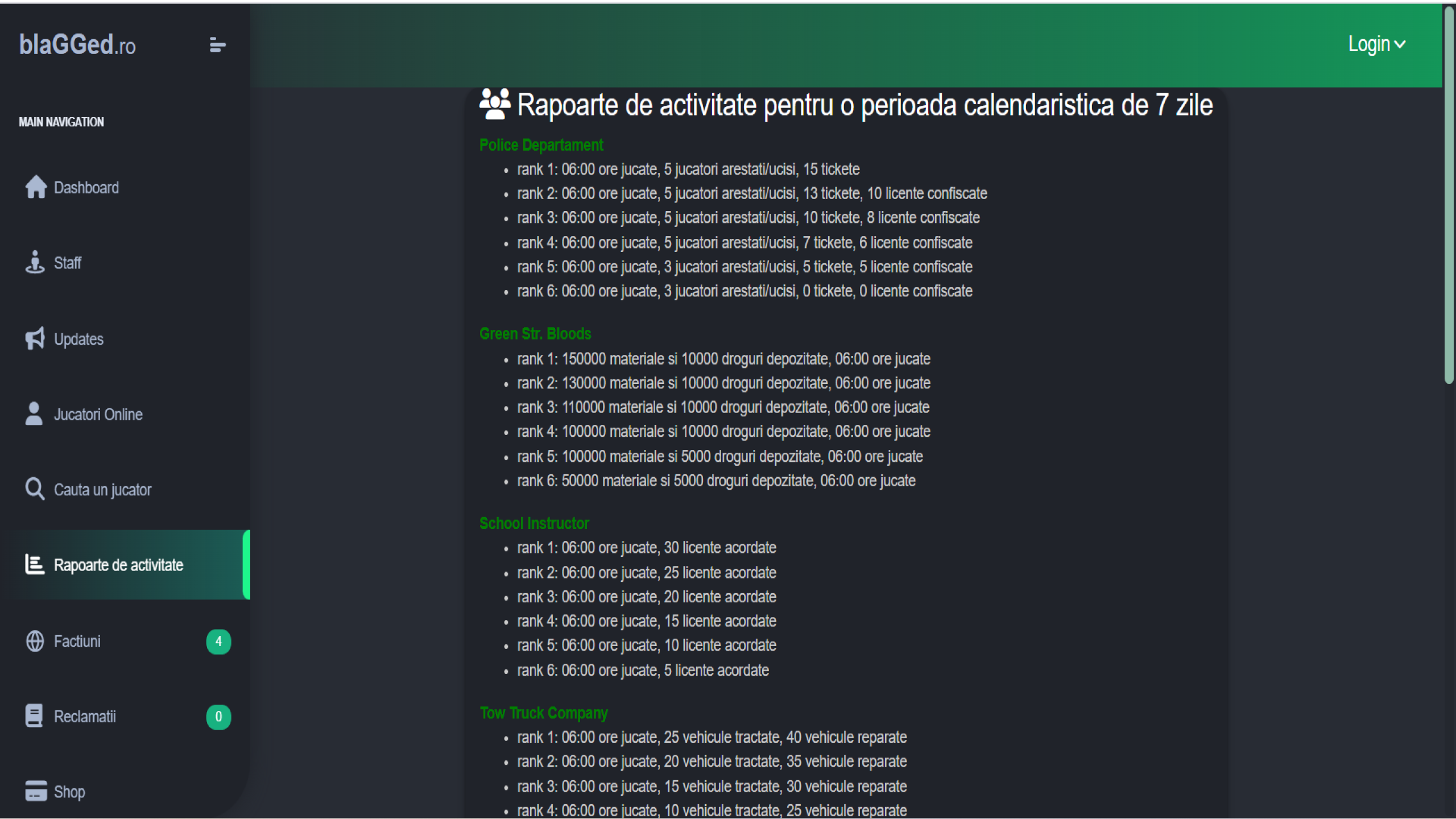Viewport: 1456px width, 819px height.
Task: Click the Dashboard home icon
Action: pos(36,187)
